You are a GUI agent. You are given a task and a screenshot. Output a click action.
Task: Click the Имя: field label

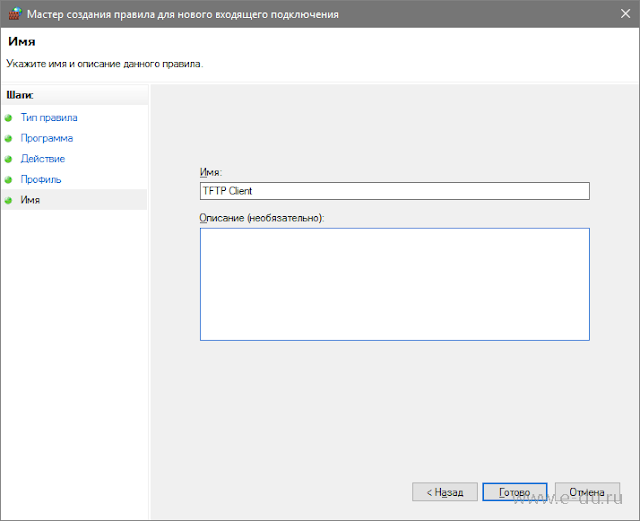pyautogui.click(x=211, y=172)
